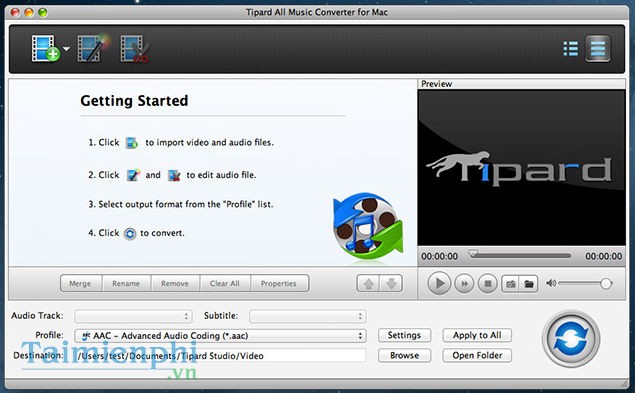Click the Tipard preview screen
The image size is (635, 393).
click(522, 168)
